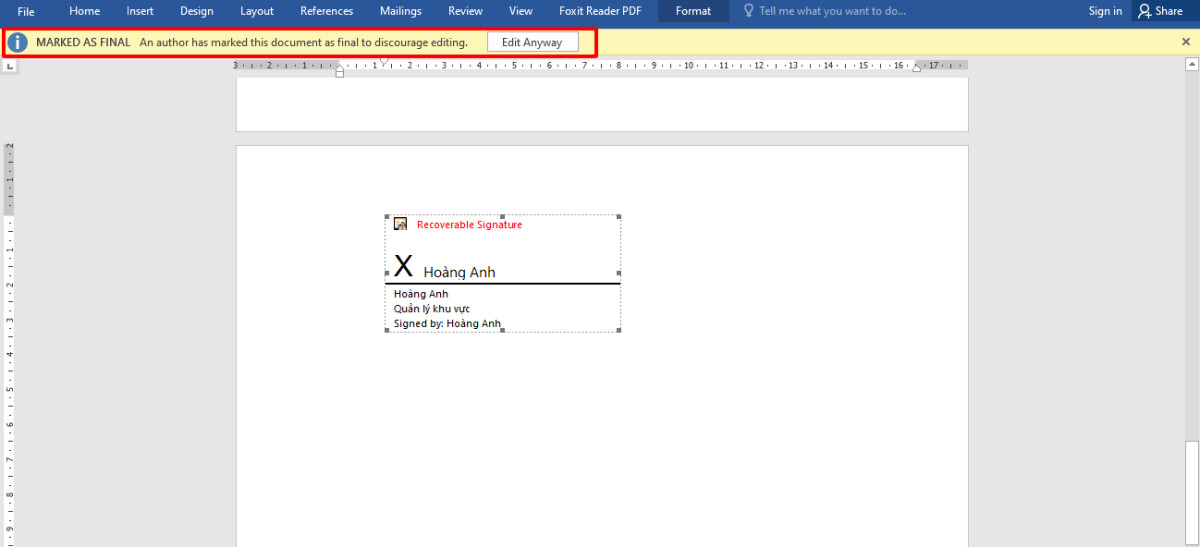The width and height of the screenshot is (1200, 547).
Task: Open the Insert ribbon tab
Action: pos(140,11)
